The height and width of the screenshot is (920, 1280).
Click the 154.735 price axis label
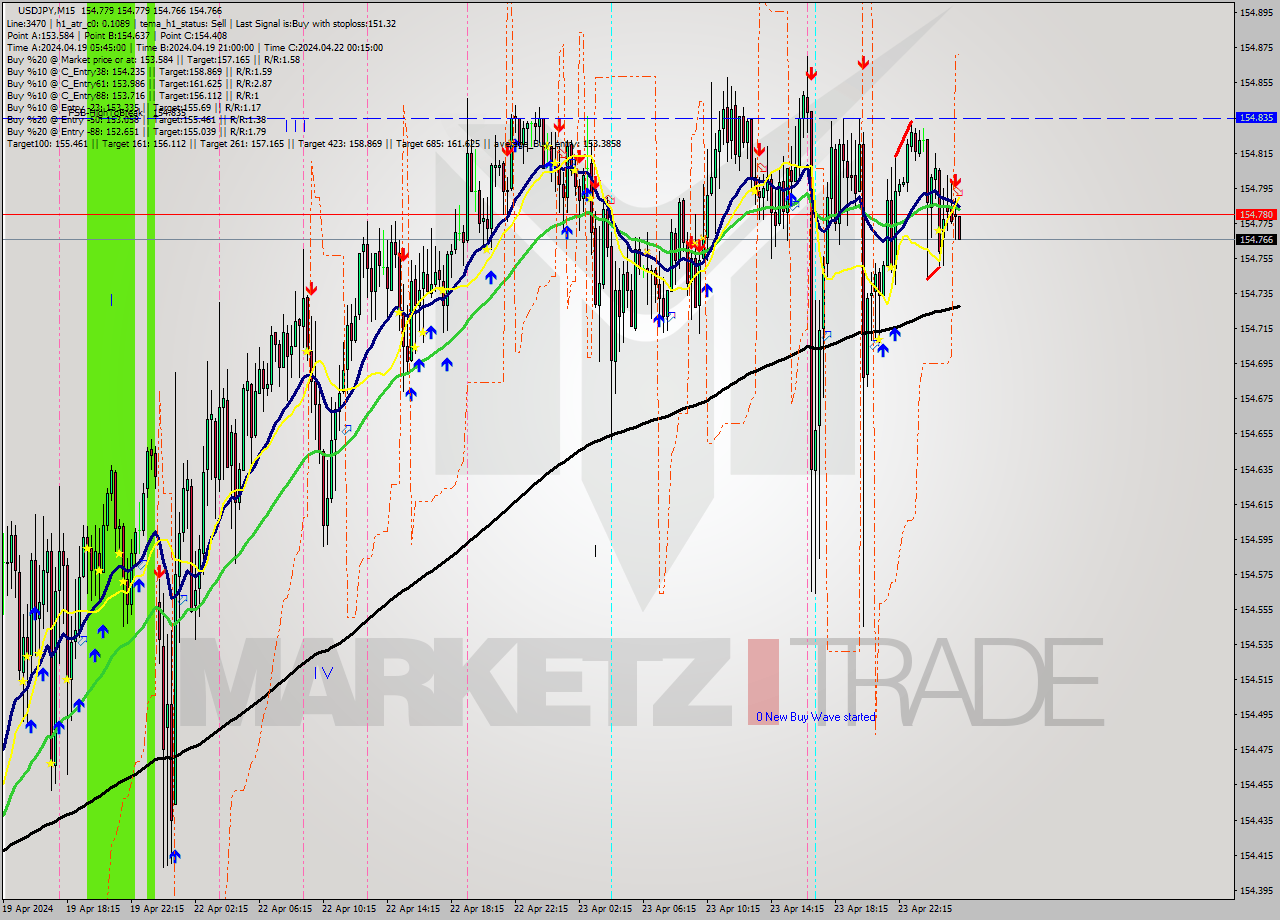tap(1256, 293)
